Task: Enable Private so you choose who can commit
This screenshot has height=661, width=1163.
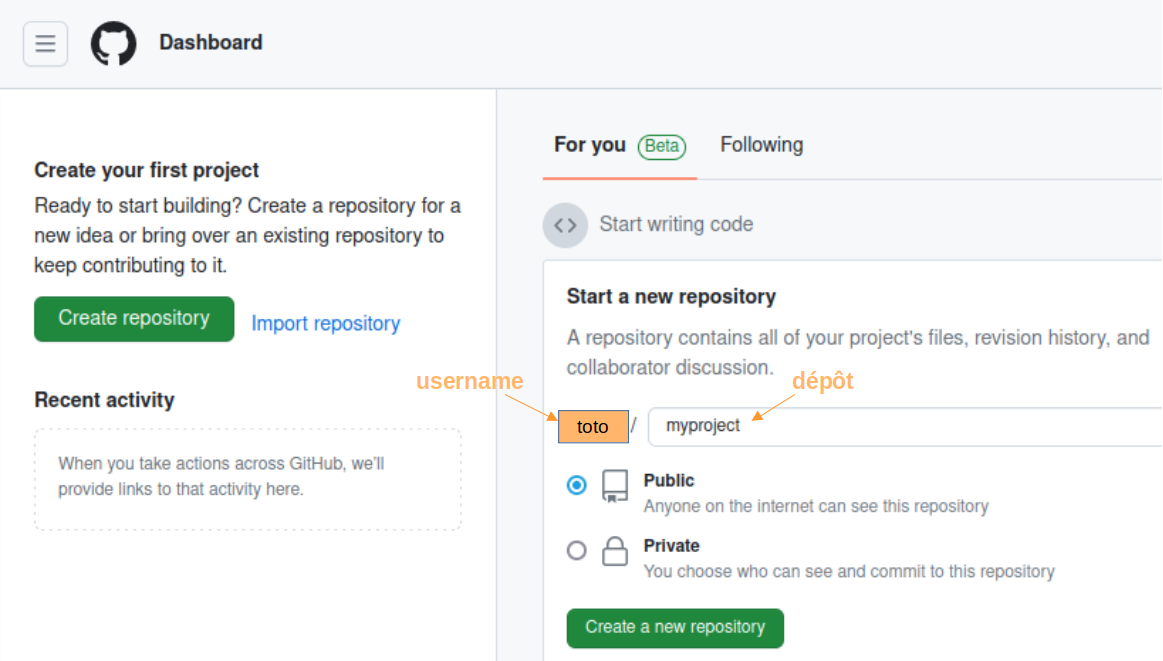Action: pos(576,549)
